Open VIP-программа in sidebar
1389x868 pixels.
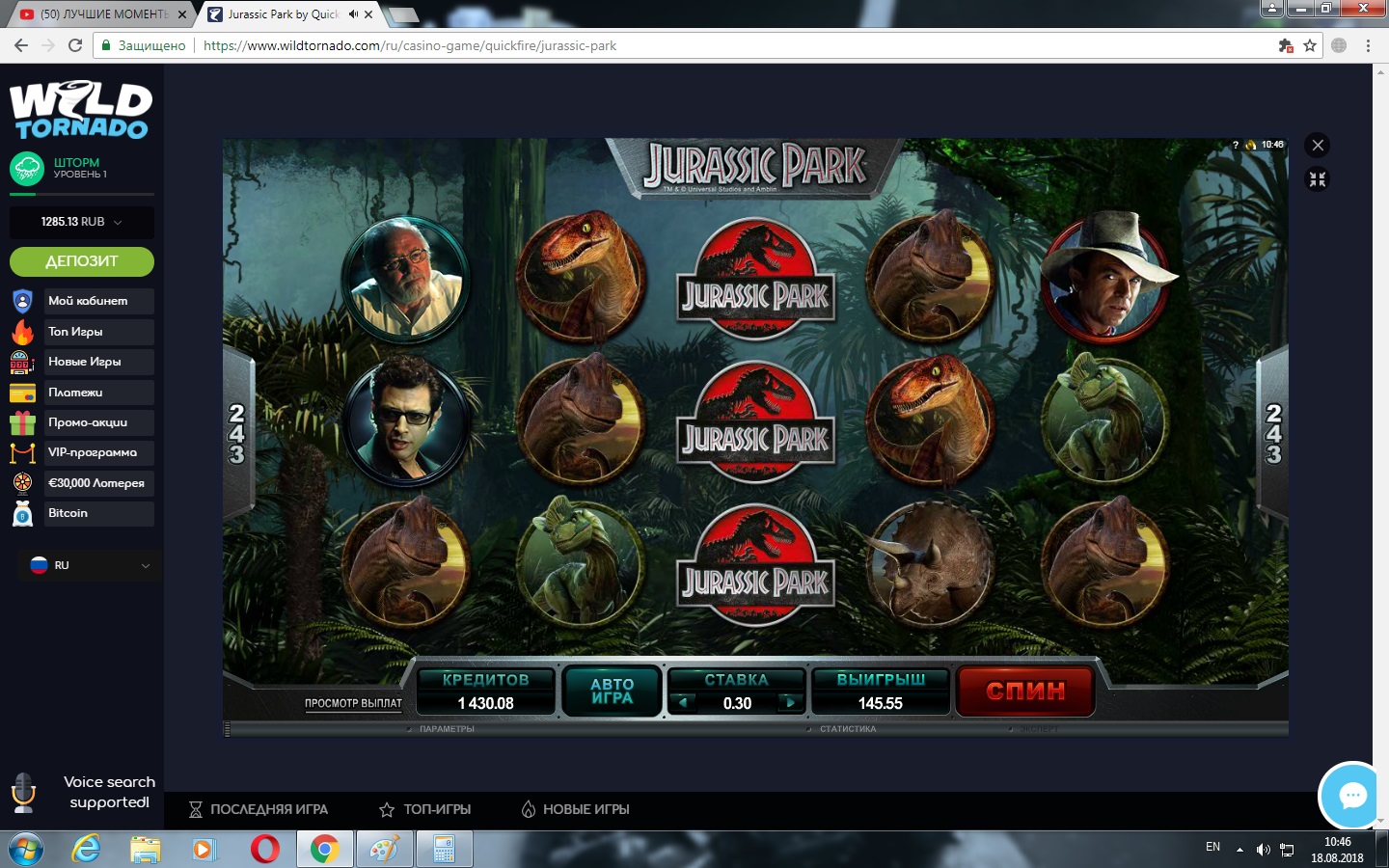point(99,452)
